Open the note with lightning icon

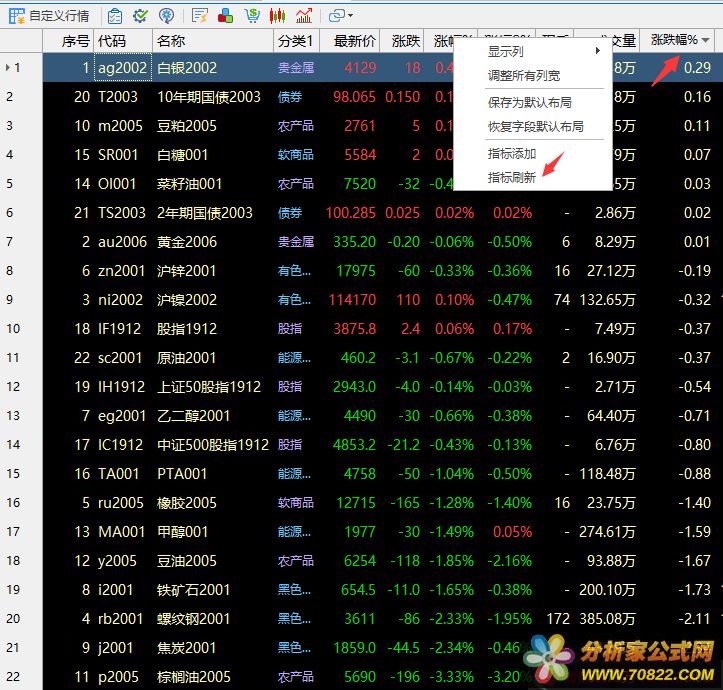click(x=200, y=16)
